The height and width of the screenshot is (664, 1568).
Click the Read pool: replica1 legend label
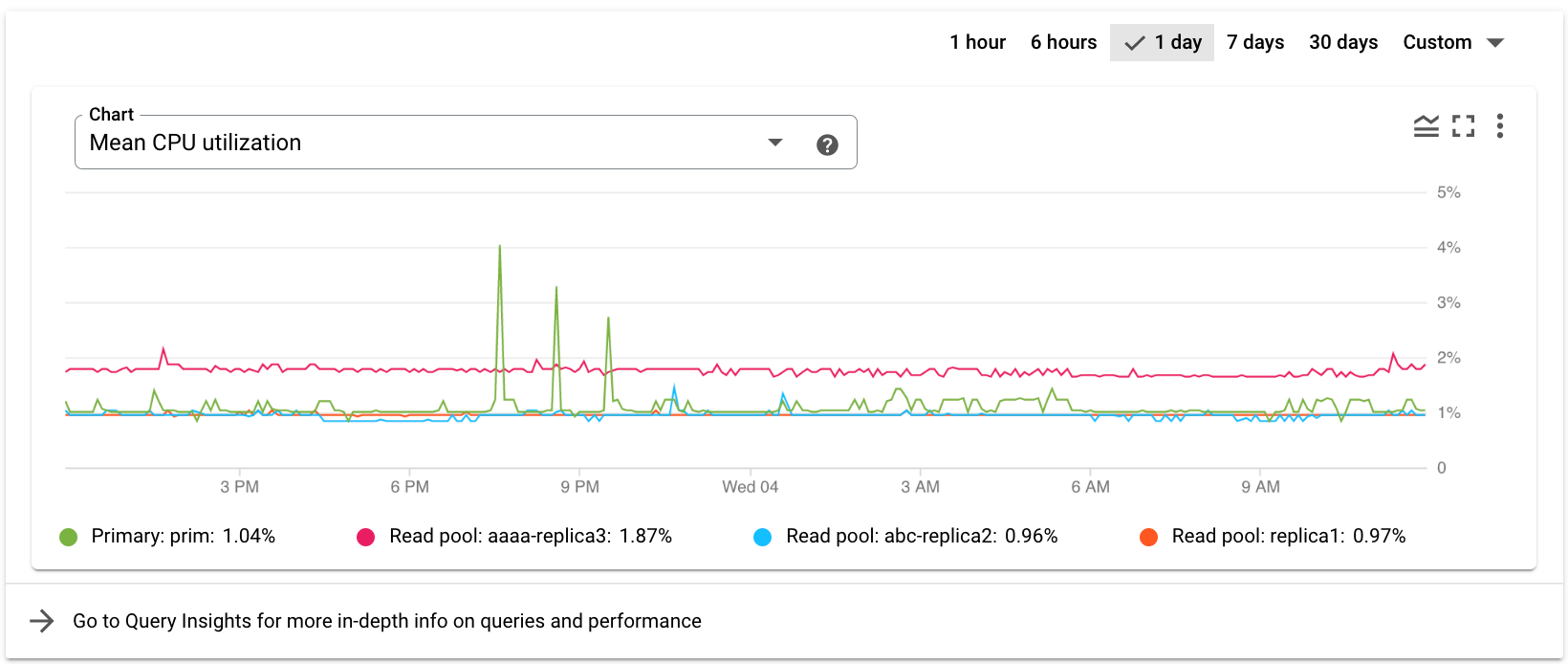(1288, 536)
